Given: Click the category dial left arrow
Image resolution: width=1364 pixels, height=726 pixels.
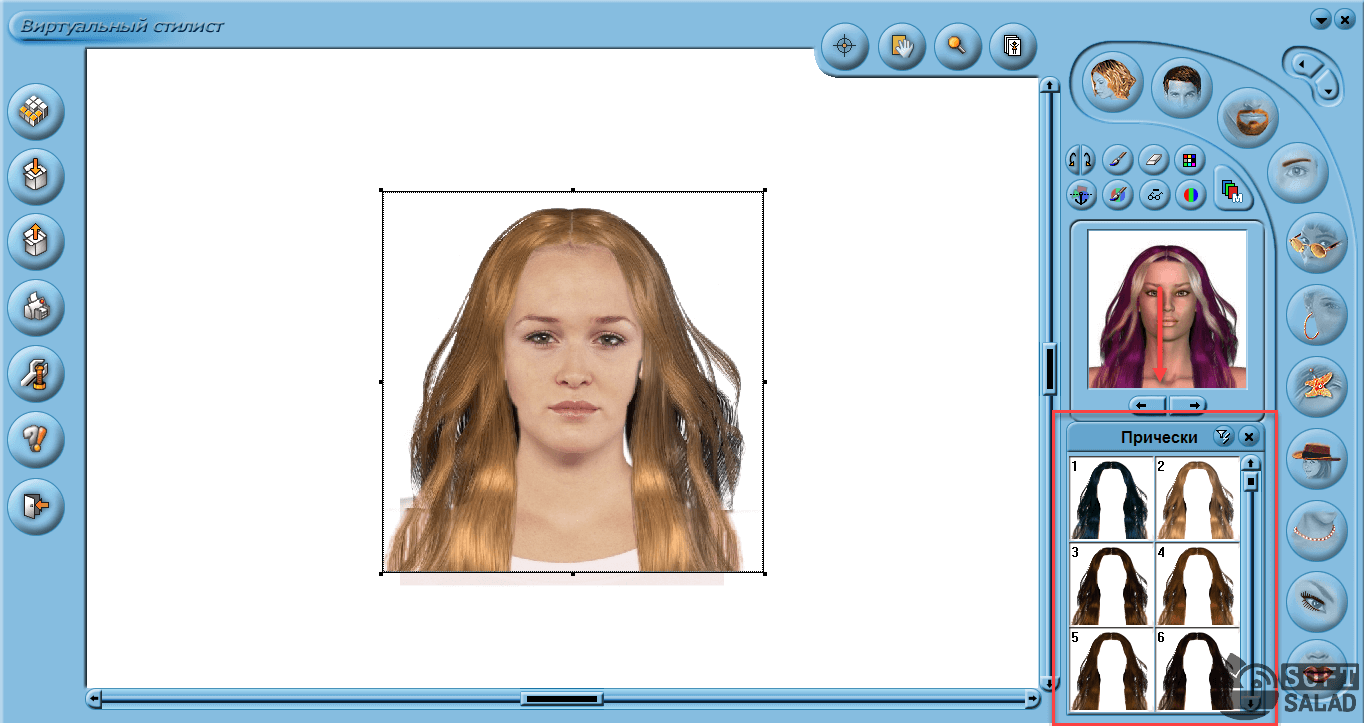Looking at the screenshot, I should coord(1303,64).
